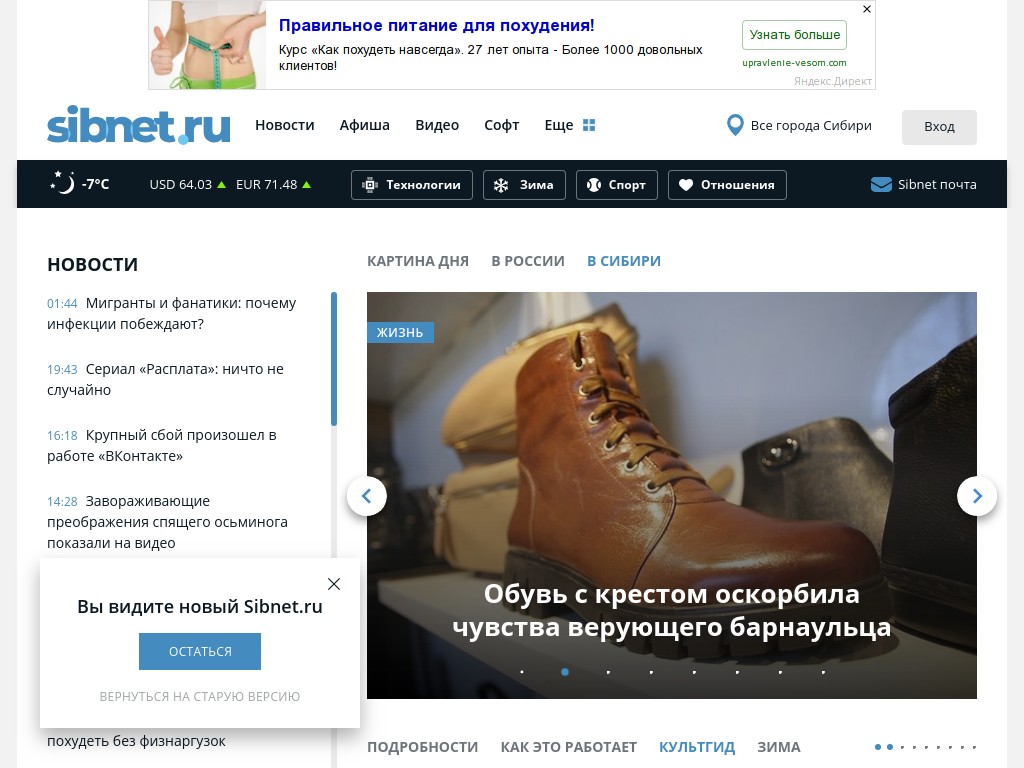Click the heart icon in Отношения
Image resolution: width=1024 pixels, height=768 pixels.
tap(686, 185)
